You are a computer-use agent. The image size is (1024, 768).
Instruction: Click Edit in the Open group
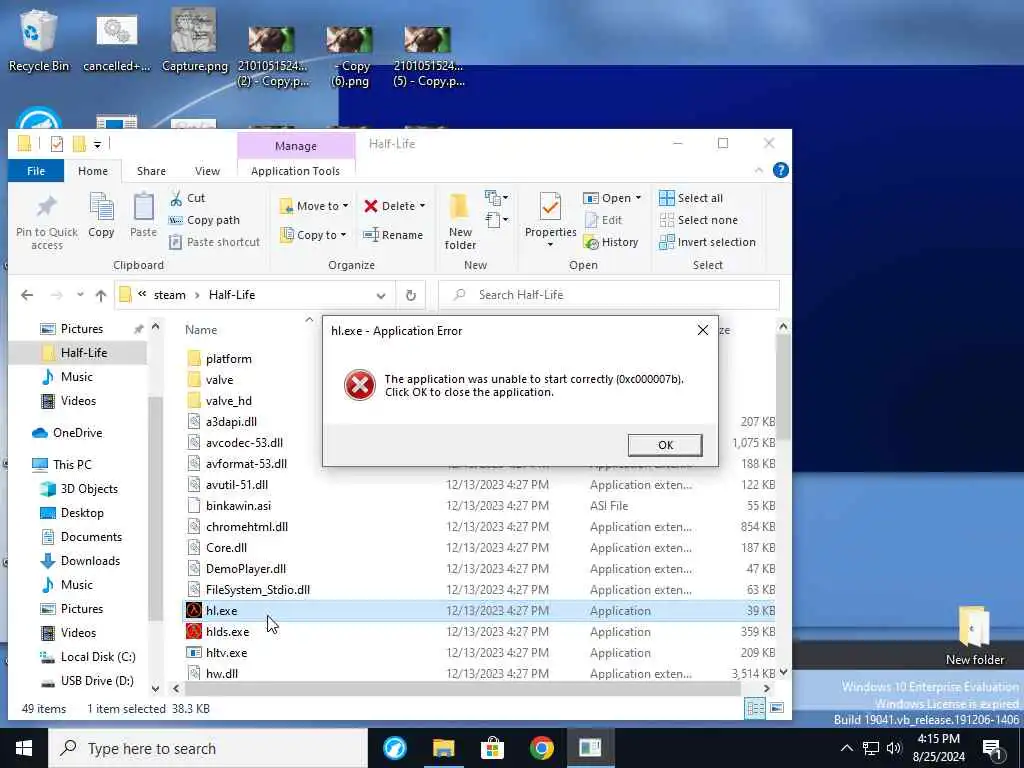[603, 220]
